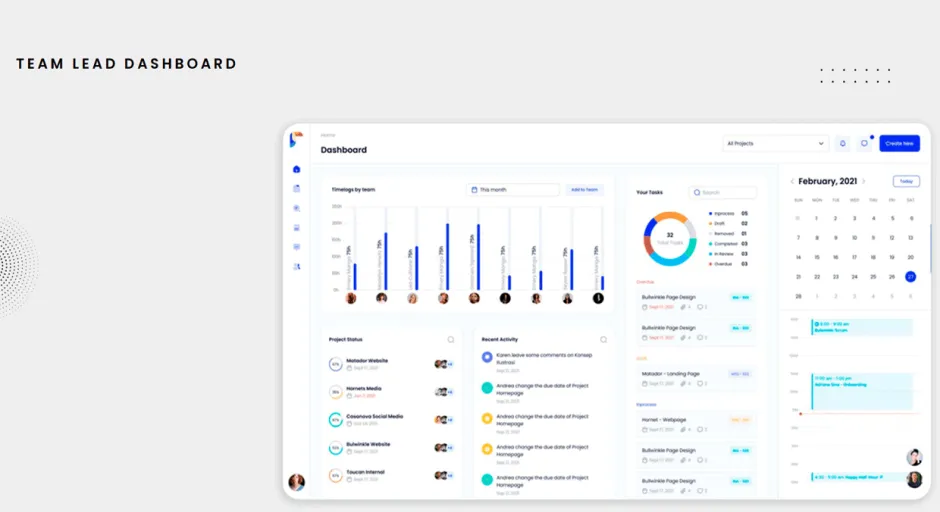Click the Dashboard page title
The width and height of the screenshot is (940, 512).
point(344,150)
